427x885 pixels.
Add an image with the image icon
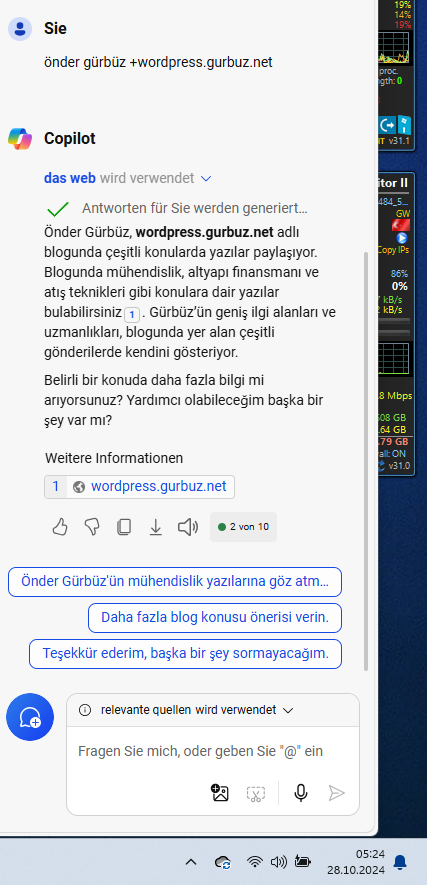pos(219,793)
